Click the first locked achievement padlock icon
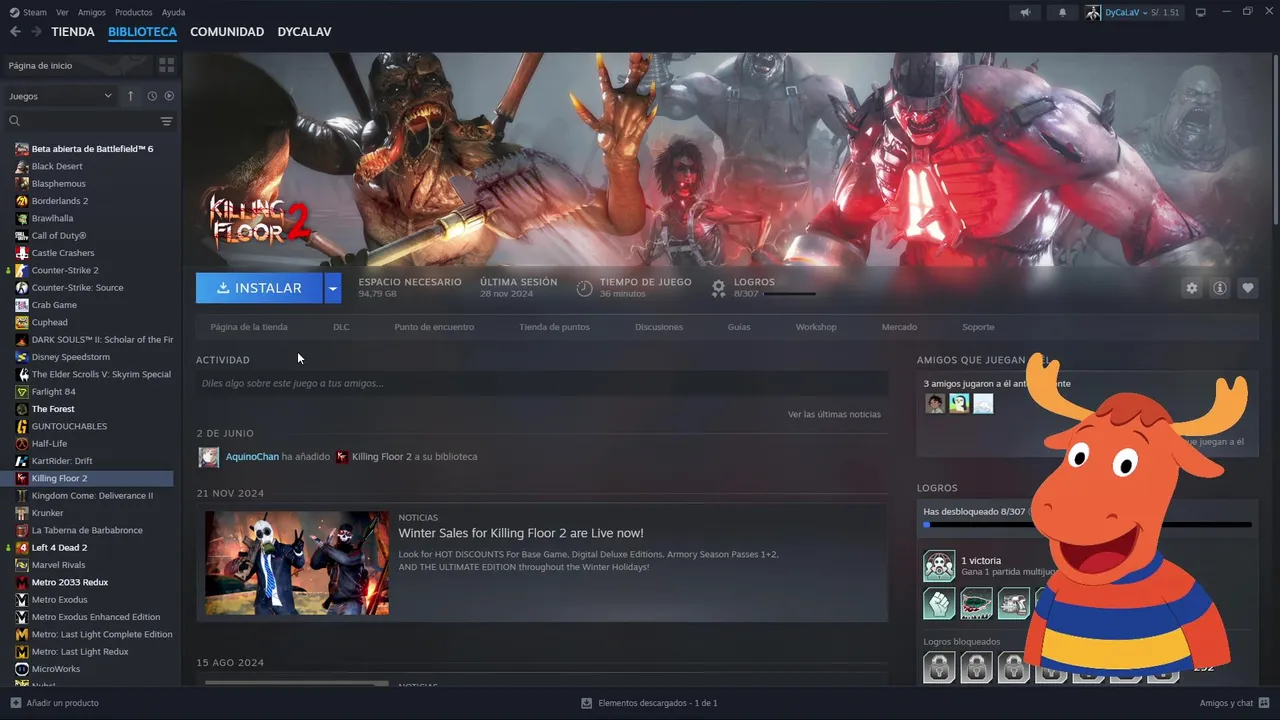Image resolution: width=1280 pixels, height=720 pixels. pyautogui.click(x=939, y=667)
